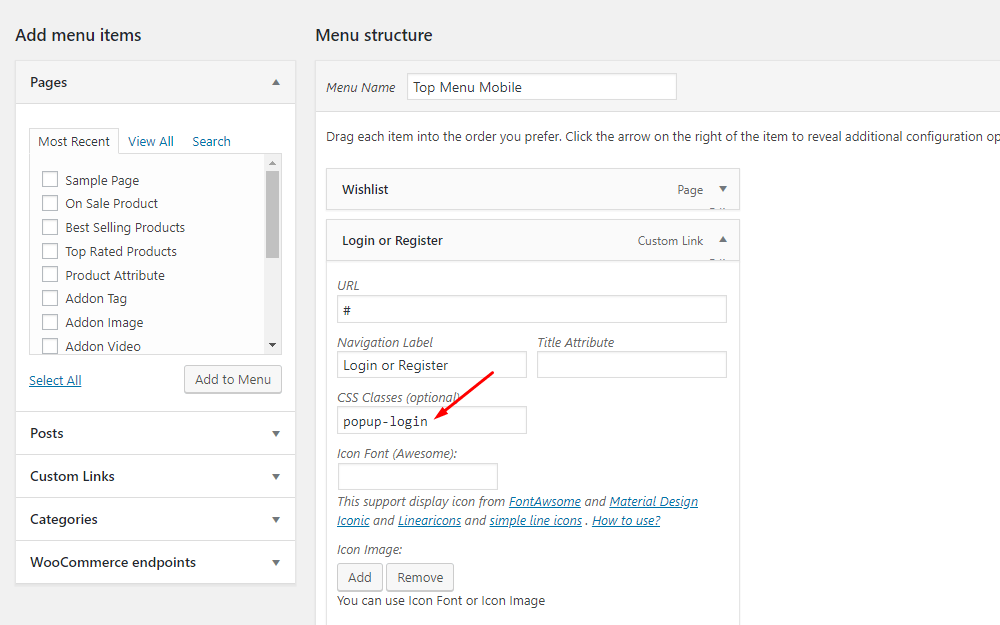This screenshot has height=625, width=1000.
Task: Select Best Selling Products checkbox
Action: 50,227
